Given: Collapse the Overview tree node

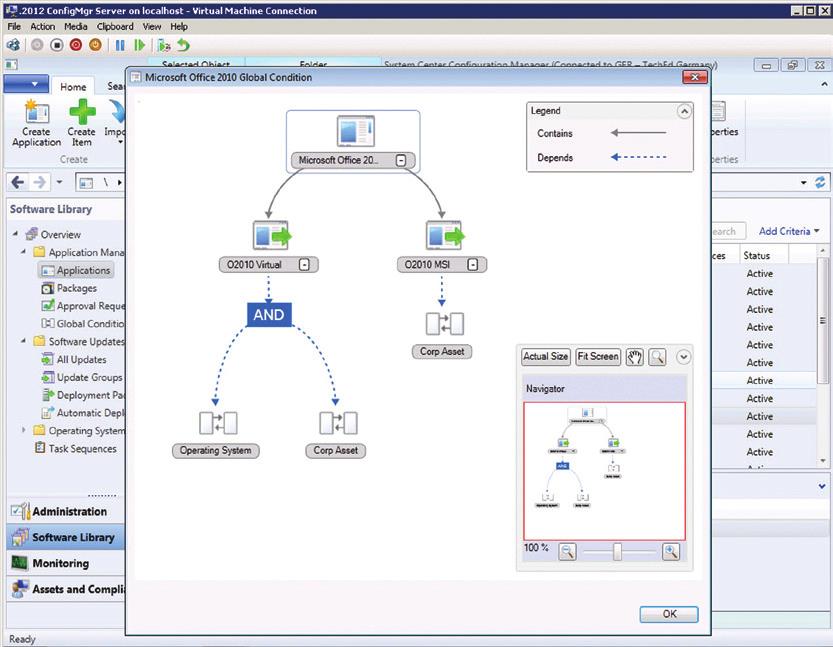Looking at the screenshot, I should [16, 234].
